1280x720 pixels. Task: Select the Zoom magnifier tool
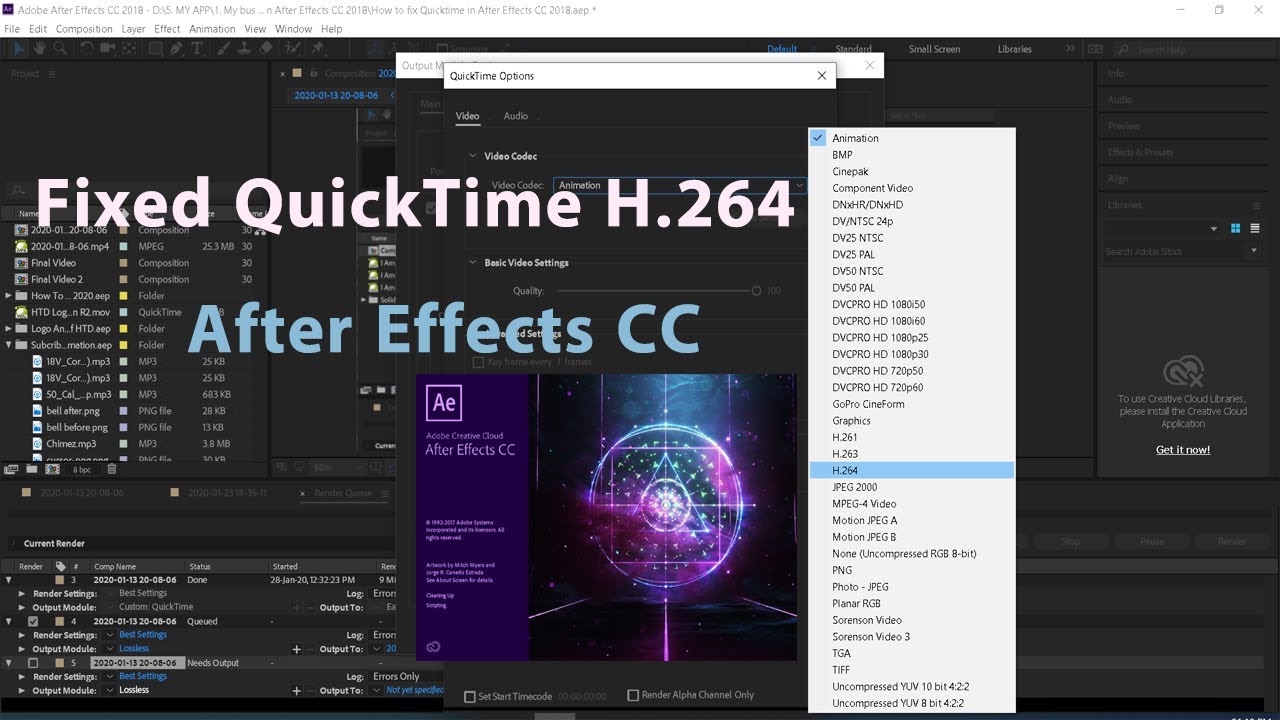click(x=60, y=48)
